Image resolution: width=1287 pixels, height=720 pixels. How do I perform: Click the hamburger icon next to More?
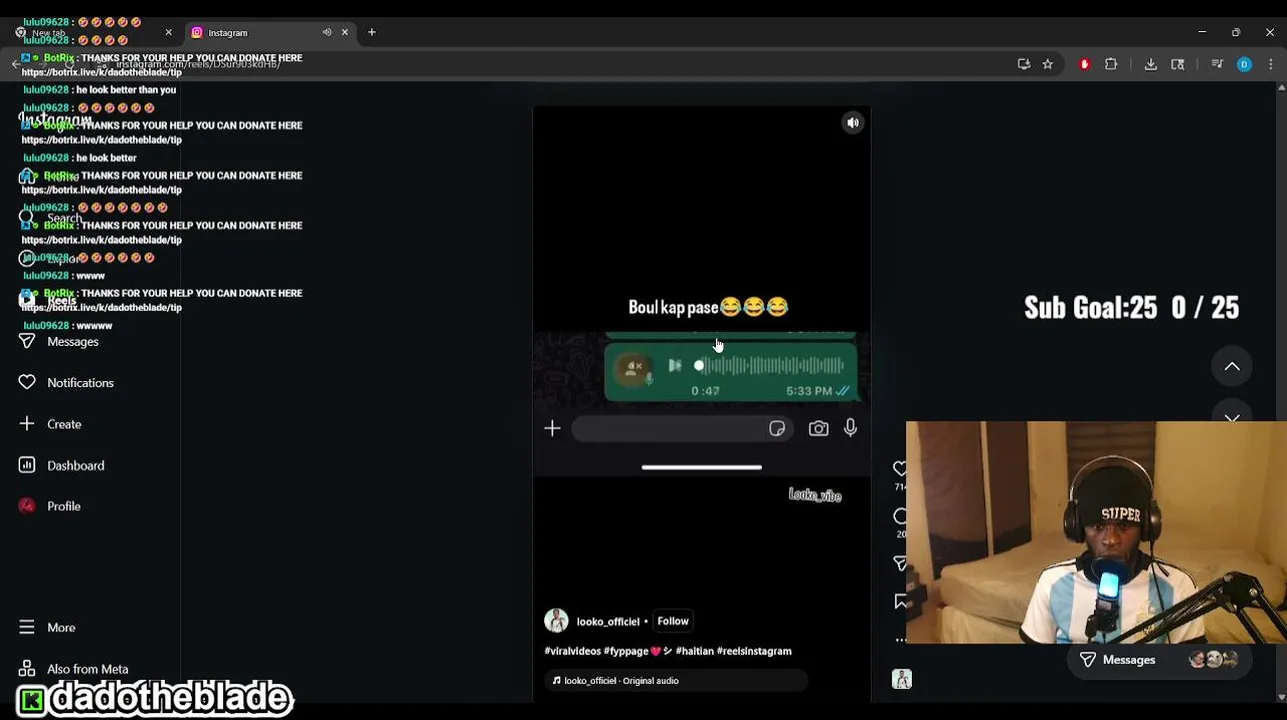(x=27, y=627)
